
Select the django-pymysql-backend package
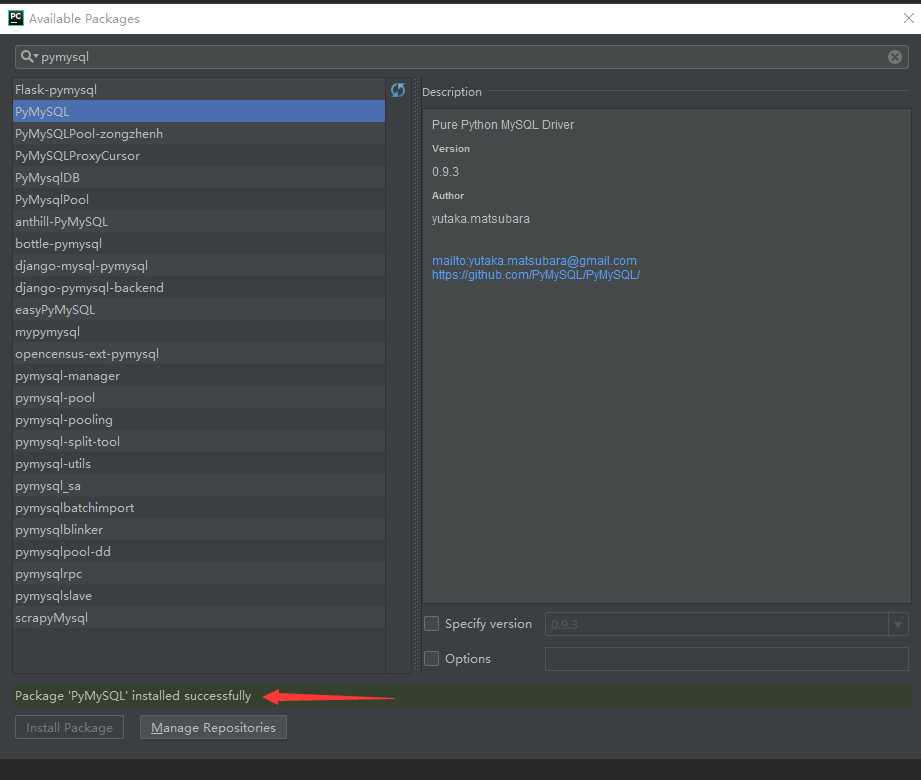[199, 288]
